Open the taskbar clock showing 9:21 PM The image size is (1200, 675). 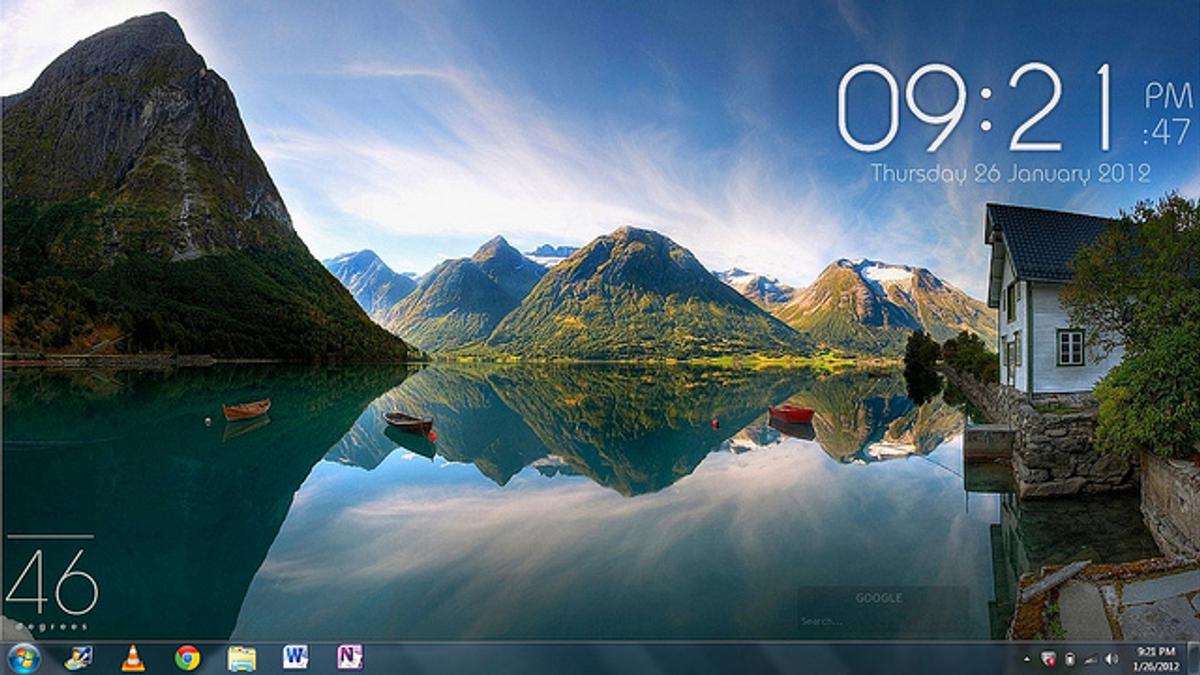click(x=1155, y=658)
